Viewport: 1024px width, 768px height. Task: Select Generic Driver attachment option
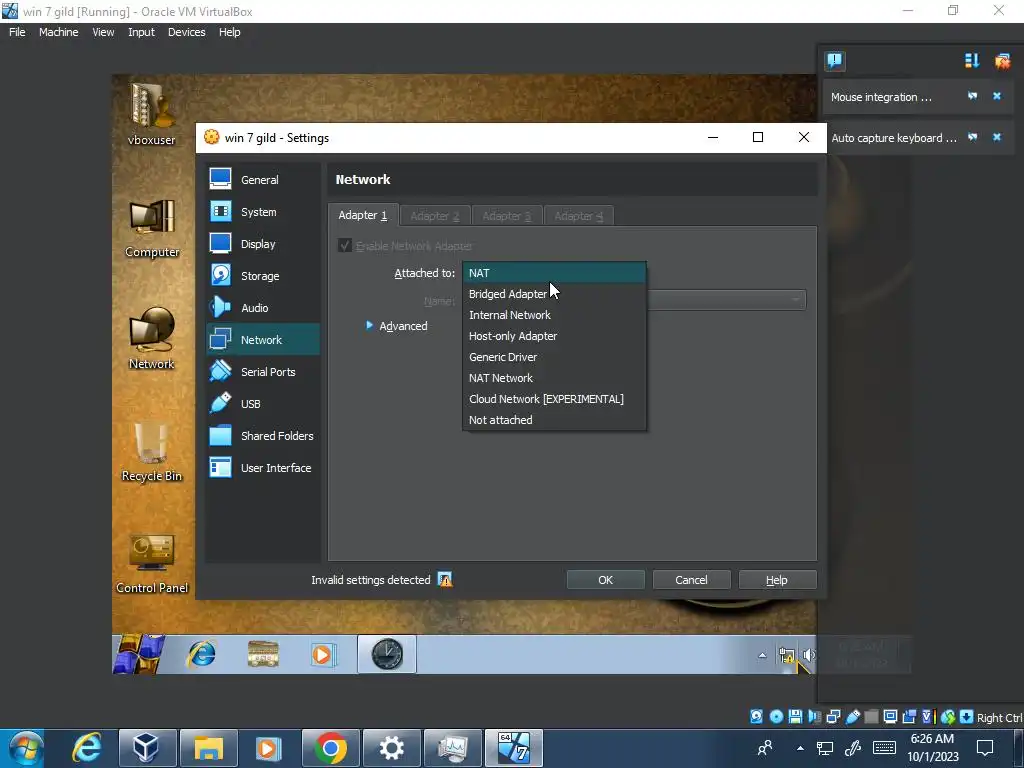point(554,357)
